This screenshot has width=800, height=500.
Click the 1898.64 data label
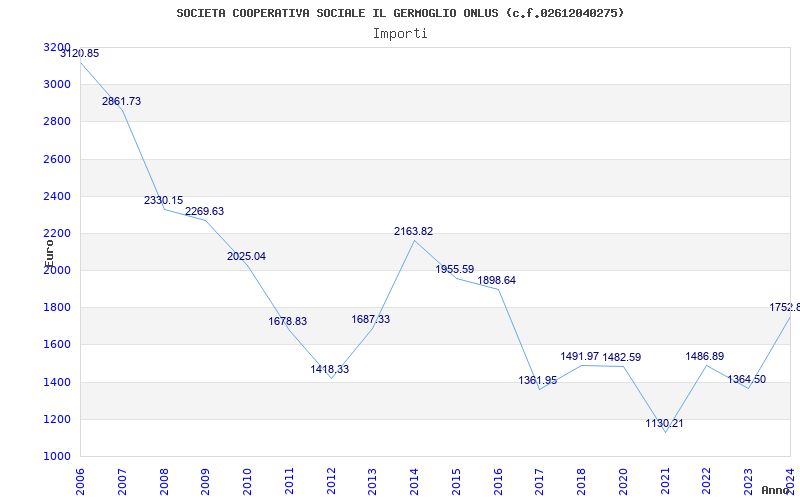click(496, 281)
